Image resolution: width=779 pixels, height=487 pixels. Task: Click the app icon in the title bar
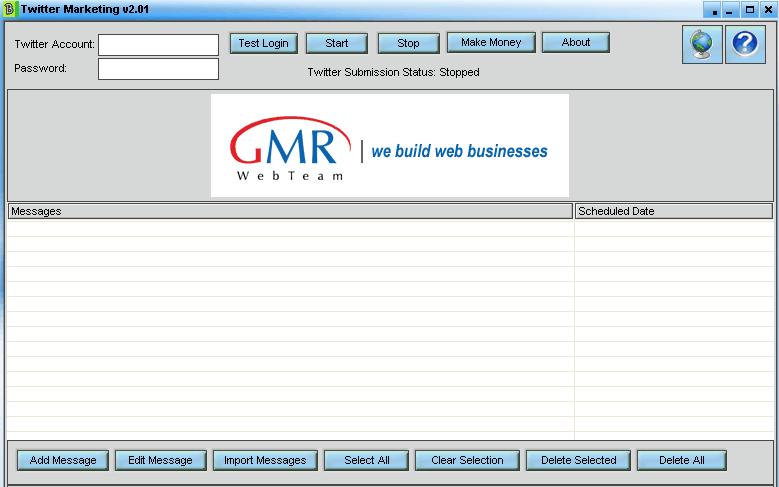9,9
